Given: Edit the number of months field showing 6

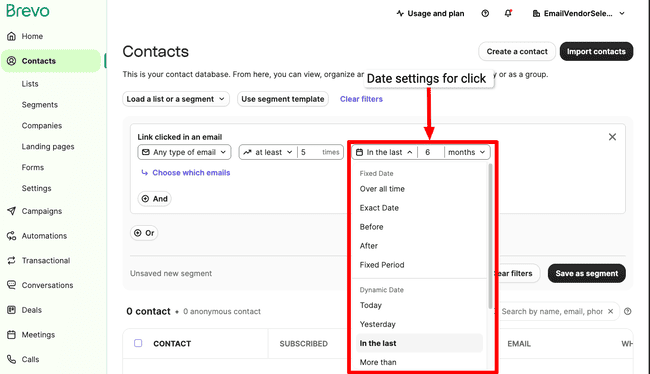Looking at the screenshot, I should tap(431, 152).
